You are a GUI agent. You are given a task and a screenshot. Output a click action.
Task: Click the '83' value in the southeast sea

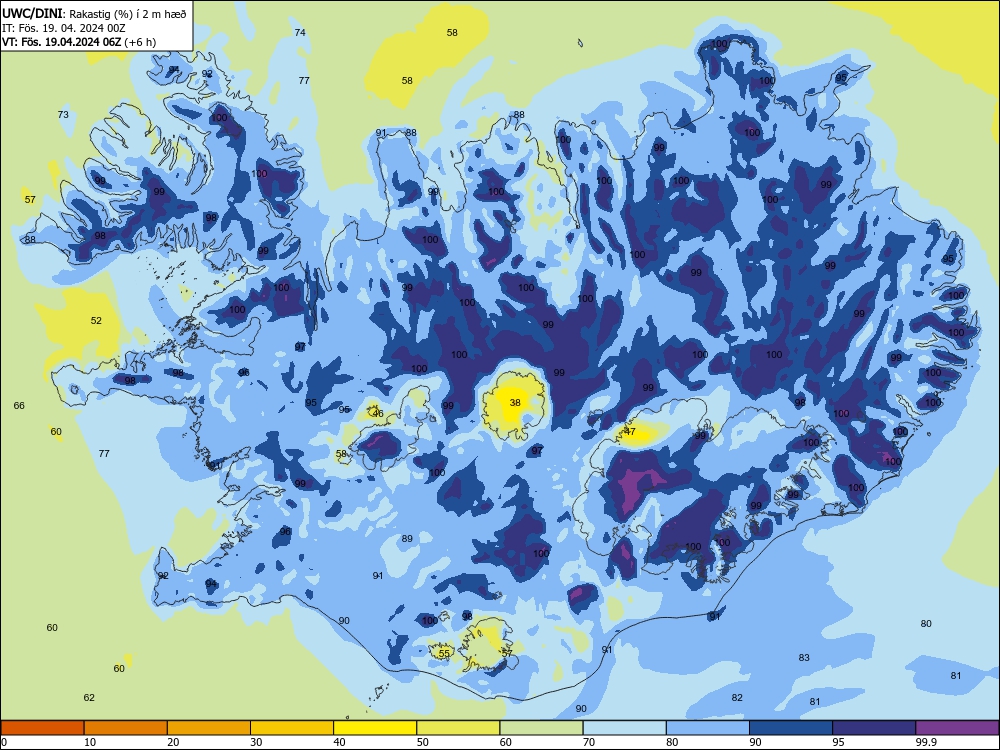pyautogui.click(x=804, y=658)
